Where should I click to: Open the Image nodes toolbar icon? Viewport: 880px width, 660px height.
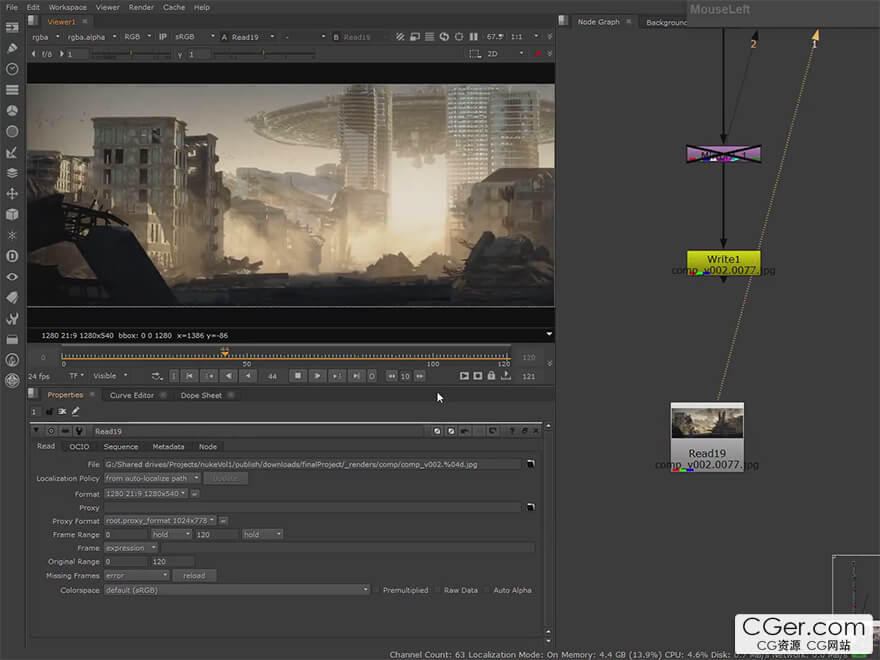pos(12,28)
